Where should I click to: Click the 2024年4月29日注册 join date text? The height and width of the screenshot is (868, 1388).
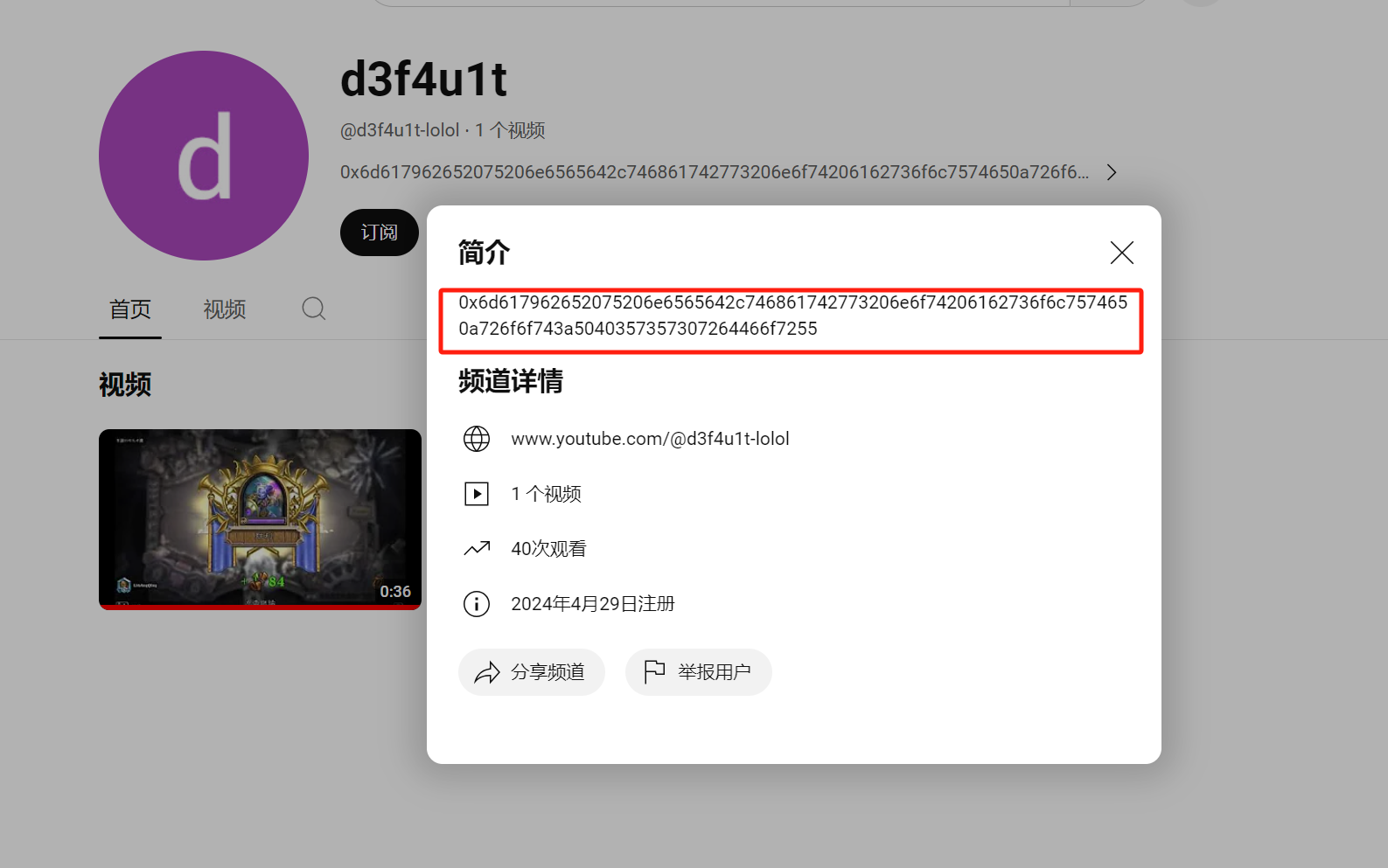593,604
